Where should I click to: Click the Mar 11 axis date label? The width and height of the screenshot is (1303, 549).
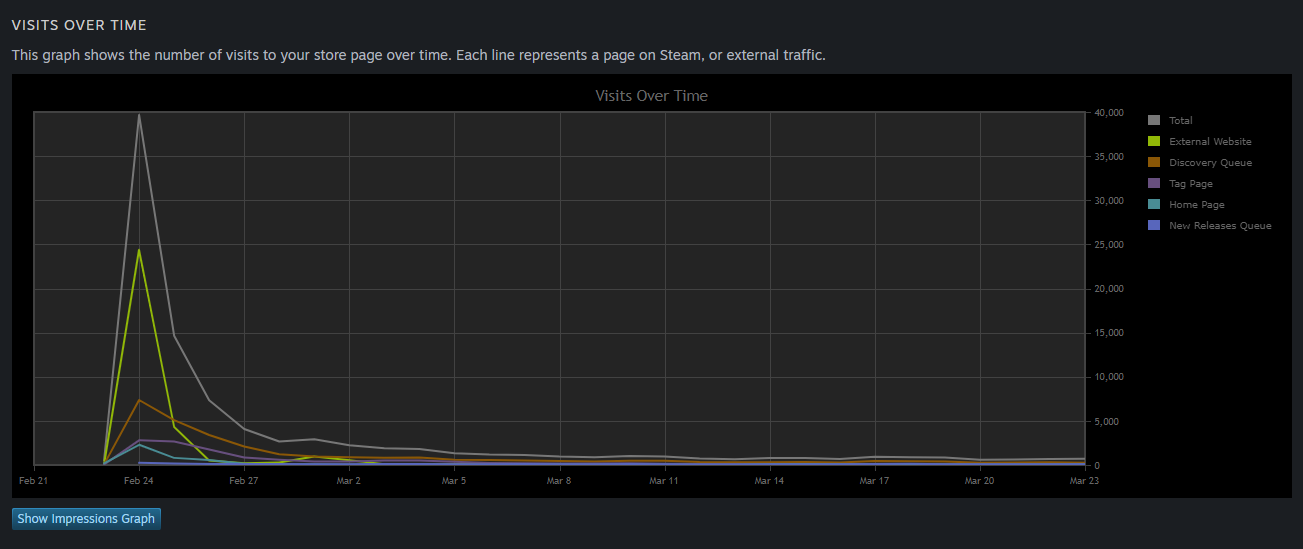pyautogui.click(x=664, y=481)
